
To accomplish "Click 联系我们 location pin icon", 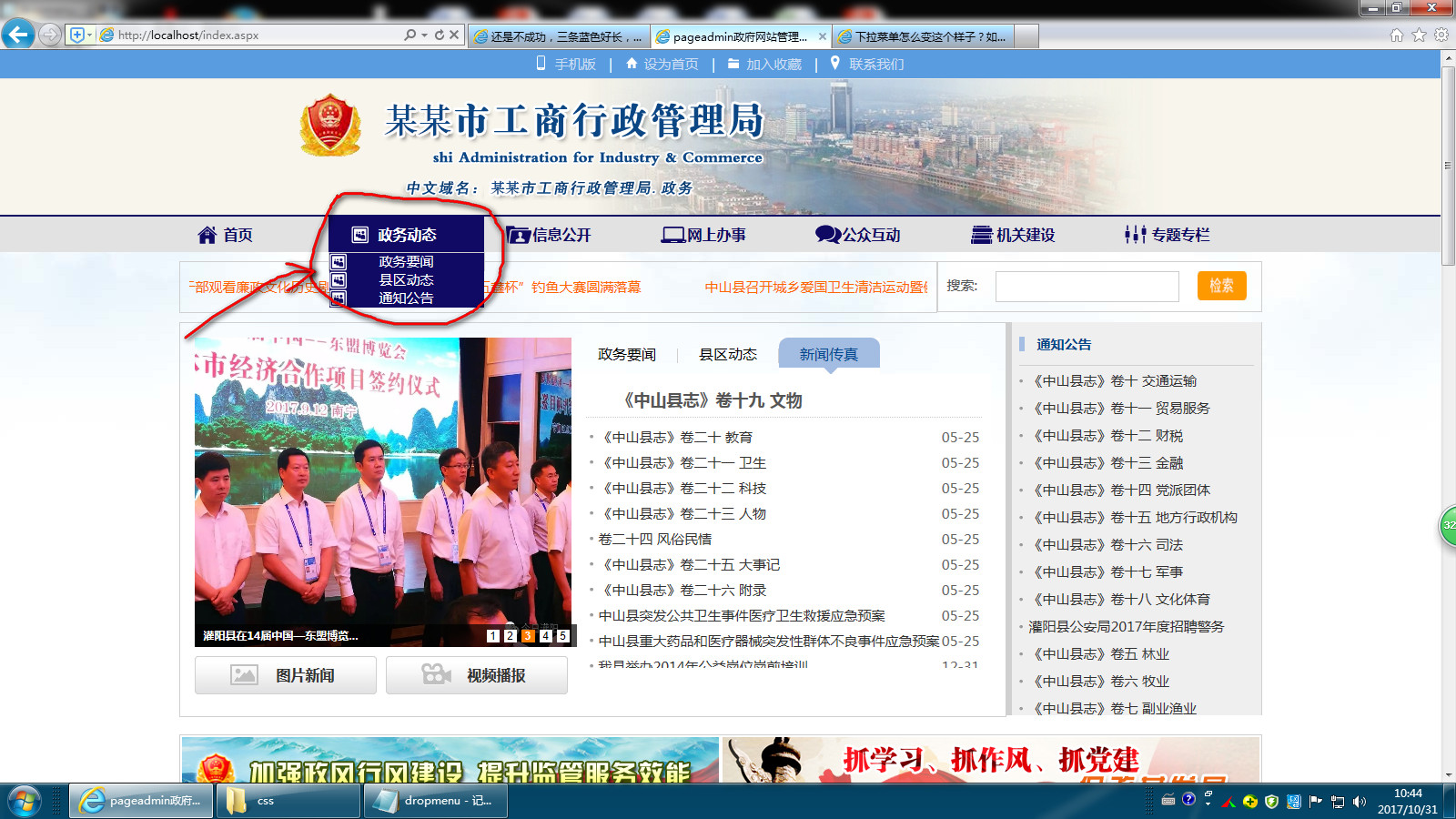I will pos(835,63).
